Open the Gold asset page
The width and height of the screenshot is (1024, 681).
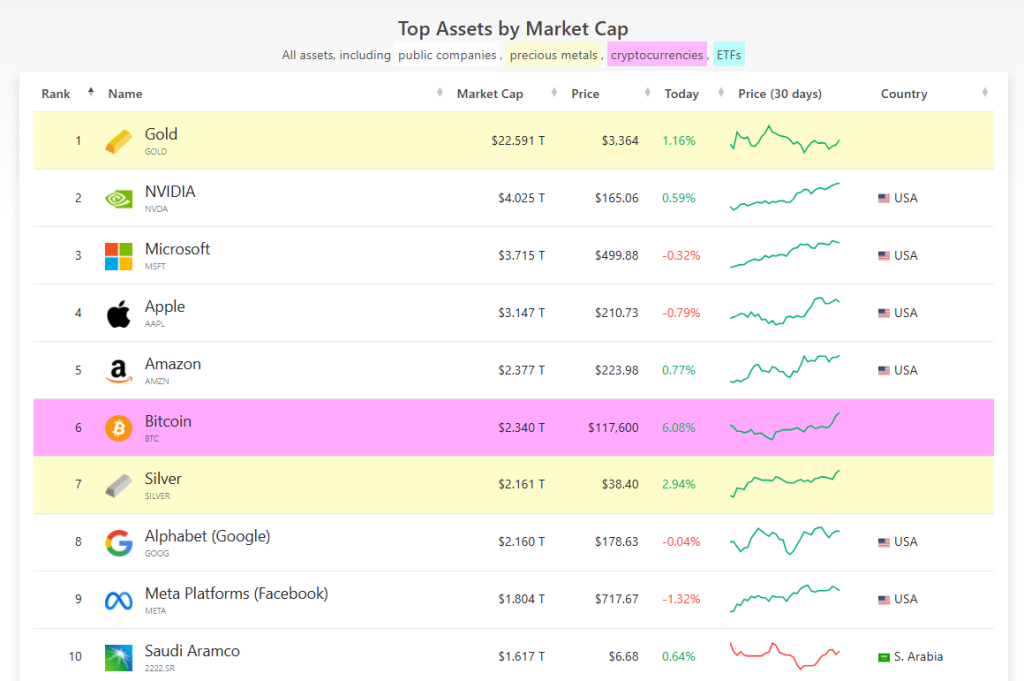pos(161,134)
